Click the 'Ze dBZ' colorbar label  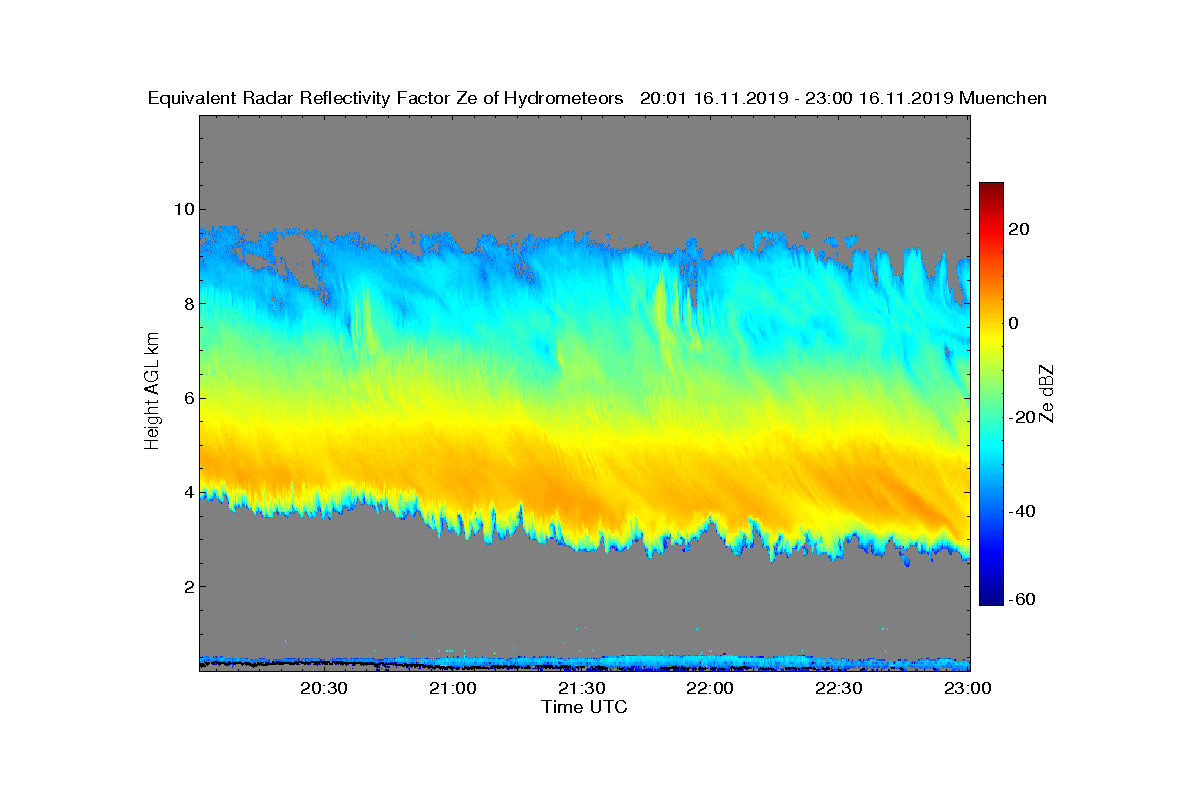(x=1048, y=393)
